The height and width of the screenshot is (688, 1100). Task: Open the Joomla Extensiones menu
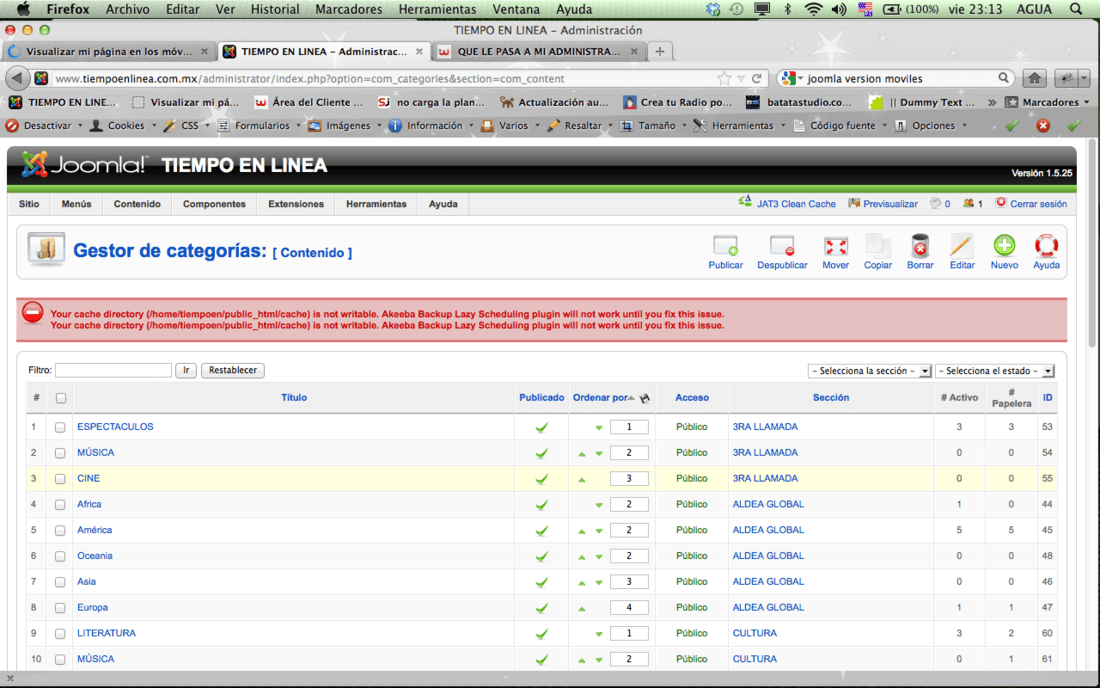coord(296,204)
